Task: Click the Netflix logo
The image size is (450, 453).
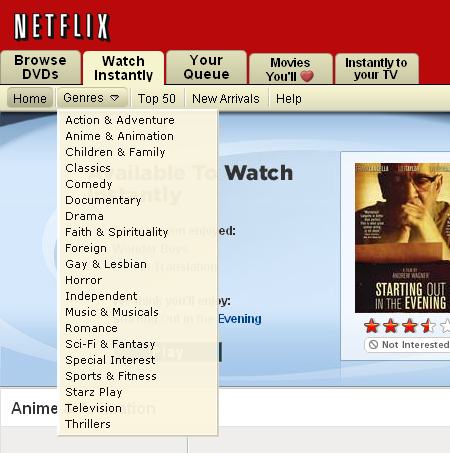Action: (x=62, y=27)
